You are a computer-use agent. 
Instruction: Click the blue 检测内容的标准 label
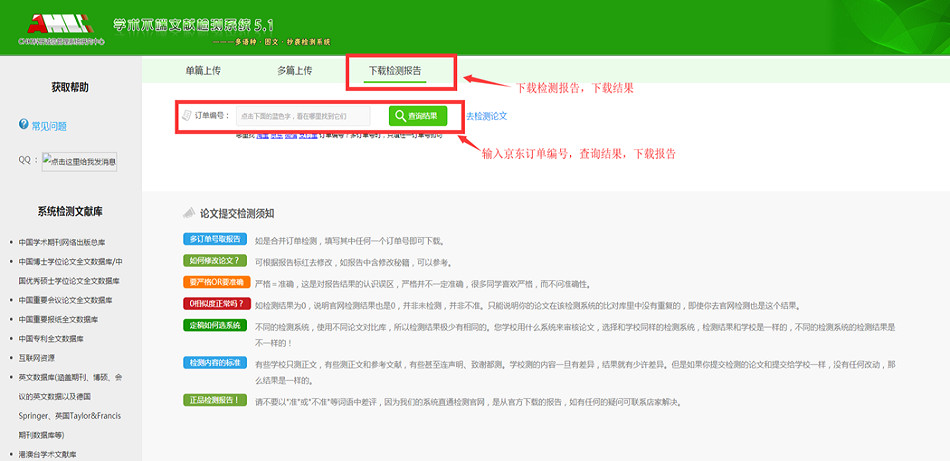213,362
